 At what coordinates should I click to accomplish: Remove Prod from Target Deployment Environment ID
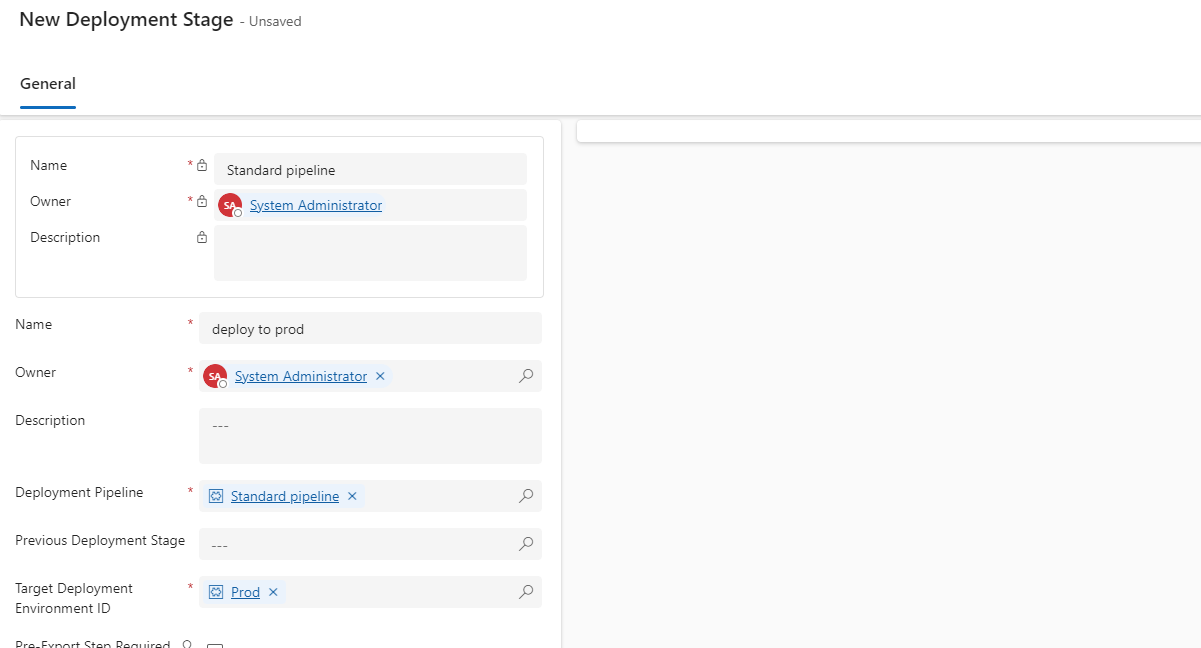coord(272,591)
